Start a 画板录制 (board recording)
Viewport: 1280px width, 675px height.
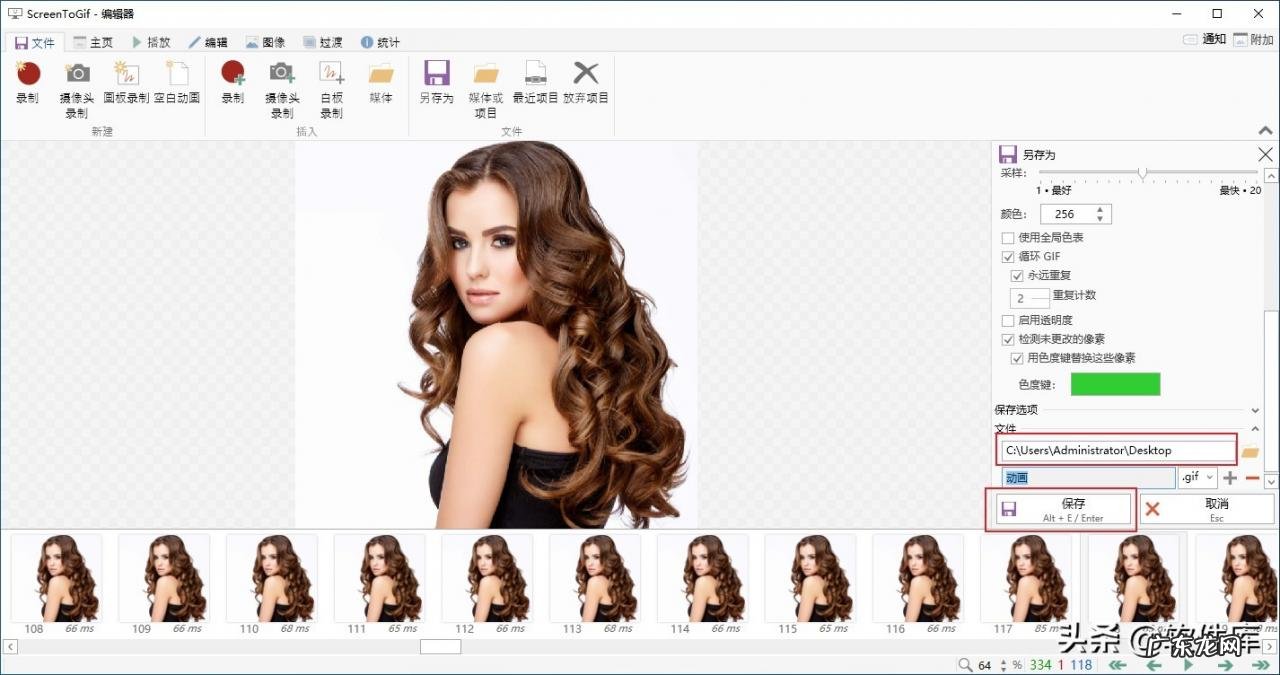[126, 74]
